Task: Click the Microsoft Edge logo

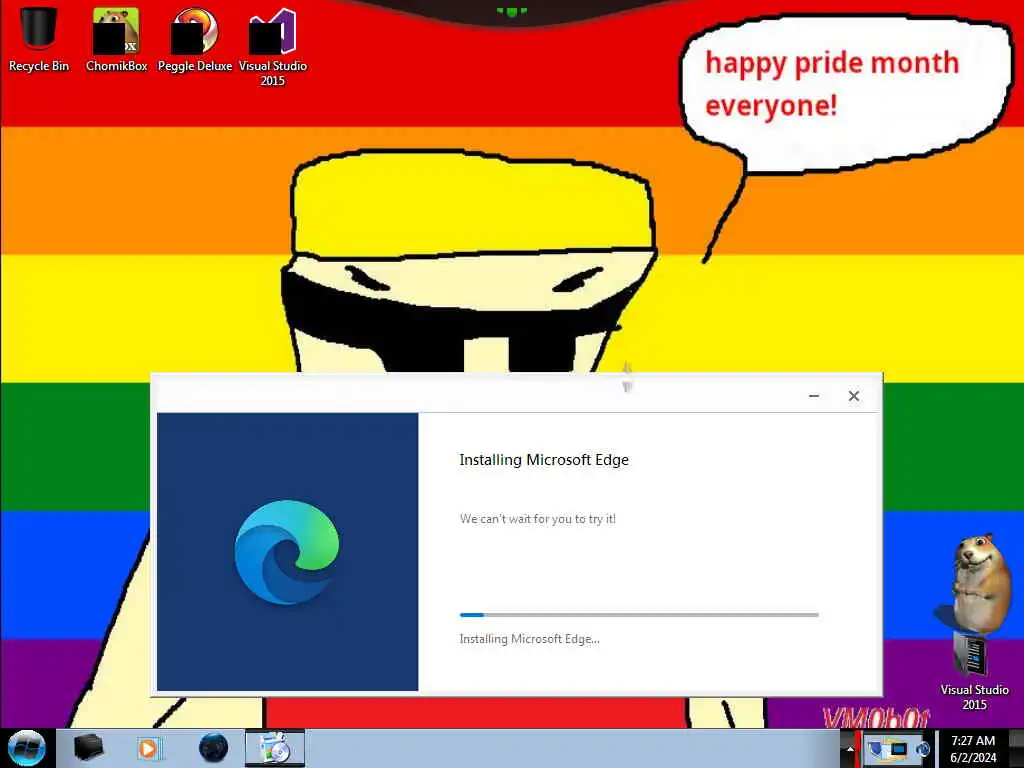Action: (287, 552)
